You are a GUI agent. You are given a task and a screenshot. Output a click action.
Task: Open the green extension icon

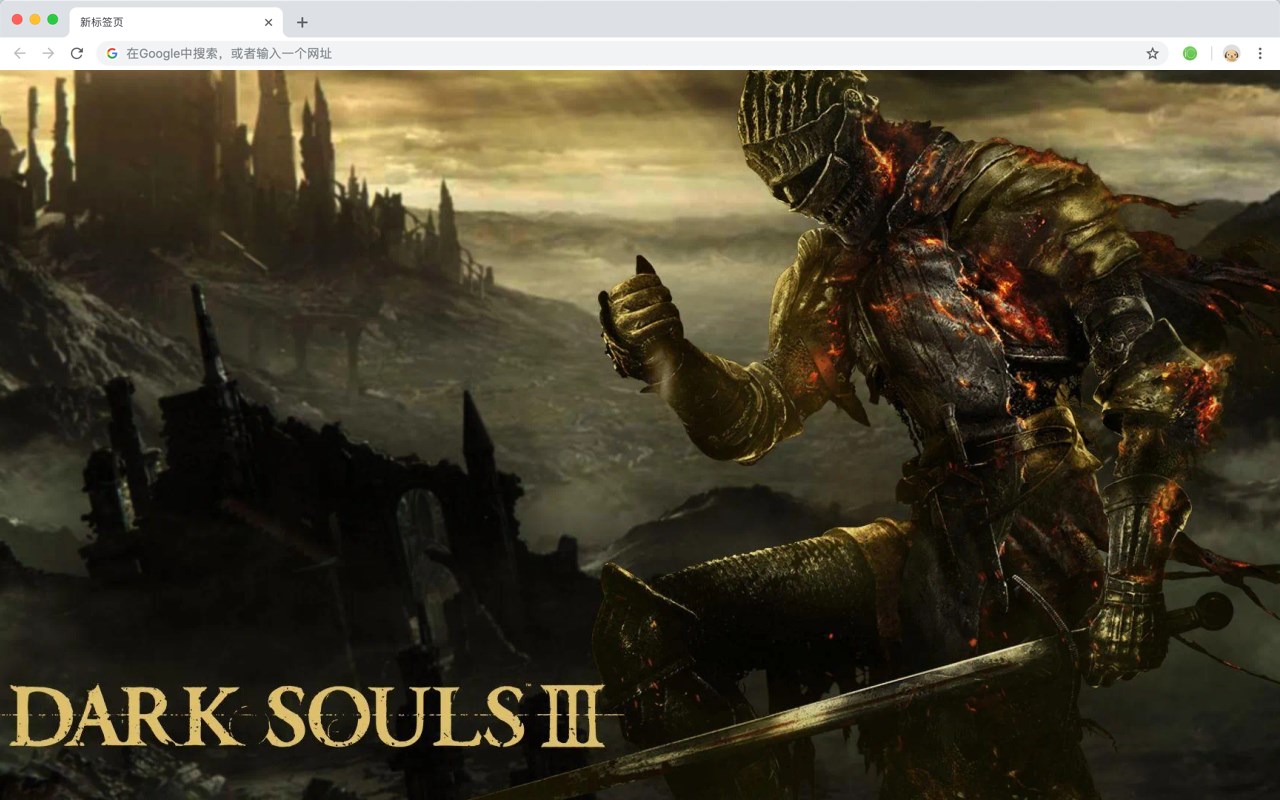[1190, 53]
